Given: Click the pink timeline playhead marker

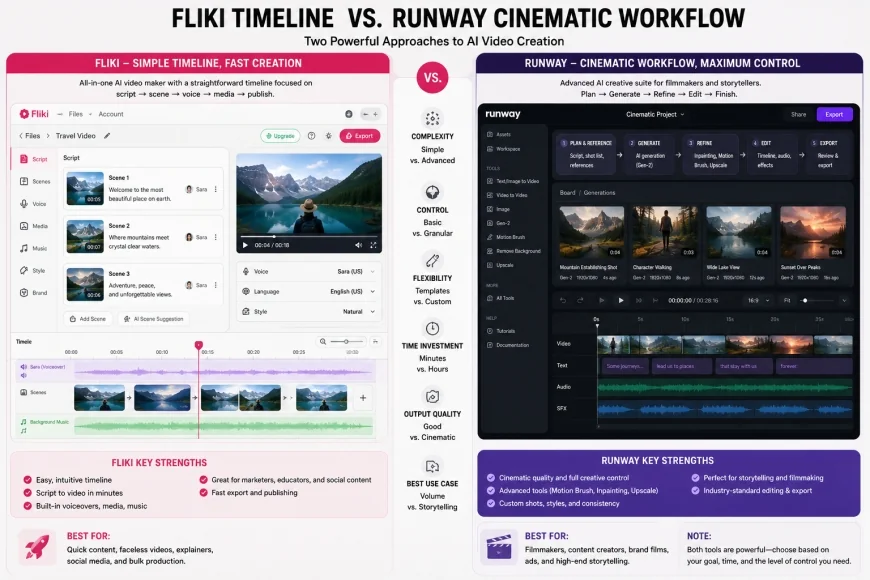Looking at the screenshot, I should [x=199, y=345].
